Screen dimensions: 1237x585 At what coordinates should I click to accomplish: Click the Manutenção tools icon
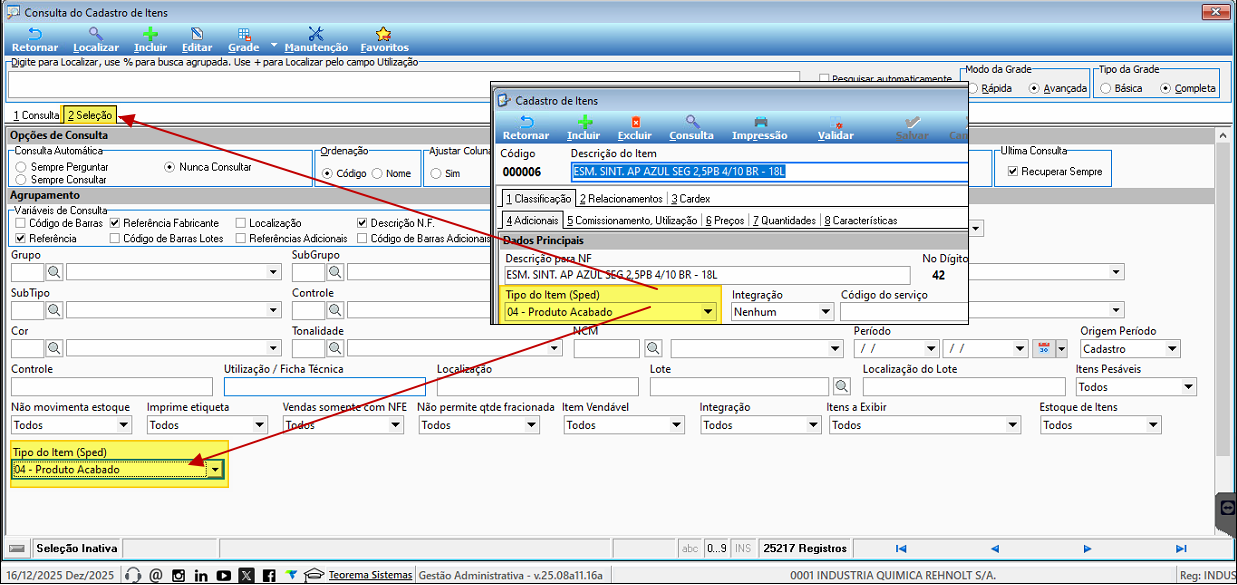[316, 35]
